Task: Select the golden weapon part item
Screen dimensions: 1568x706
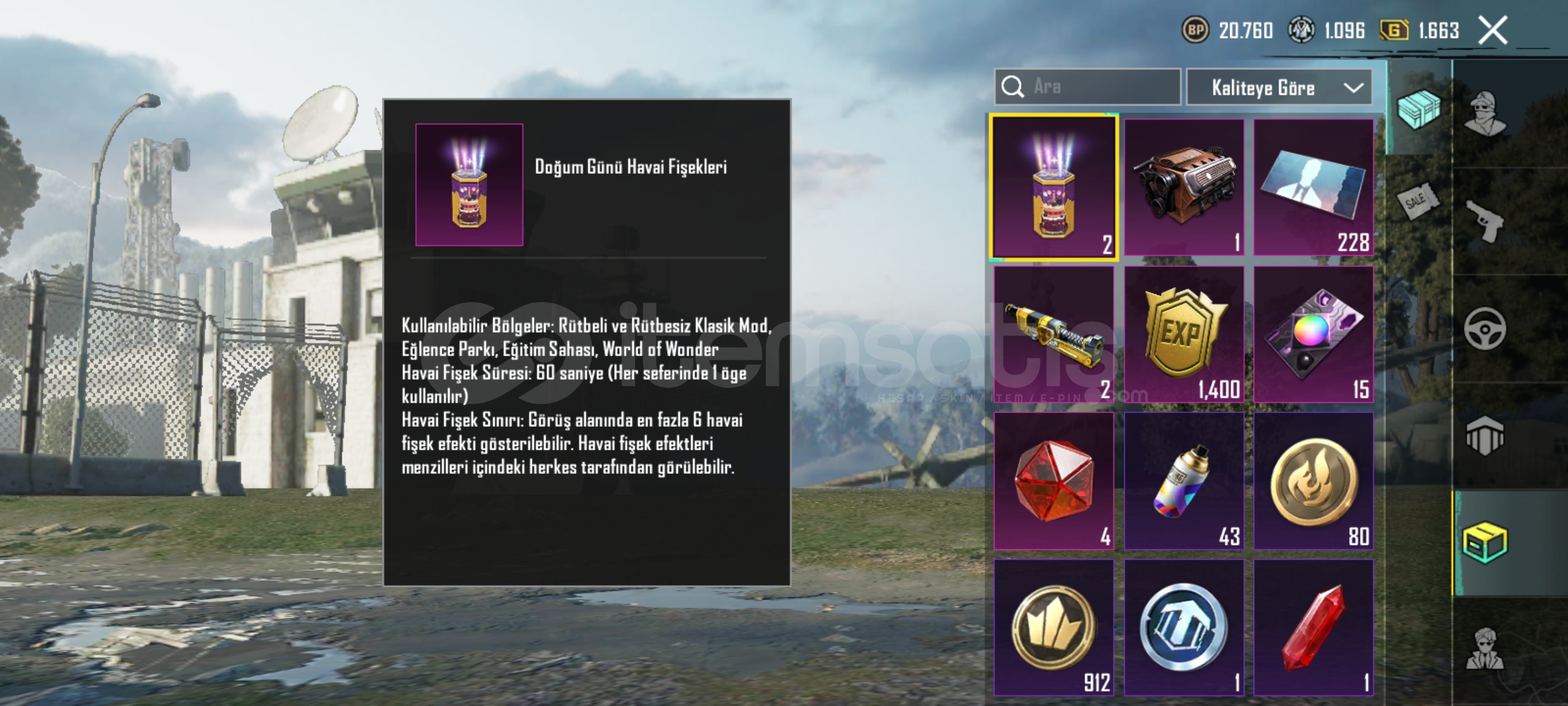Action: pos(1053,334)
